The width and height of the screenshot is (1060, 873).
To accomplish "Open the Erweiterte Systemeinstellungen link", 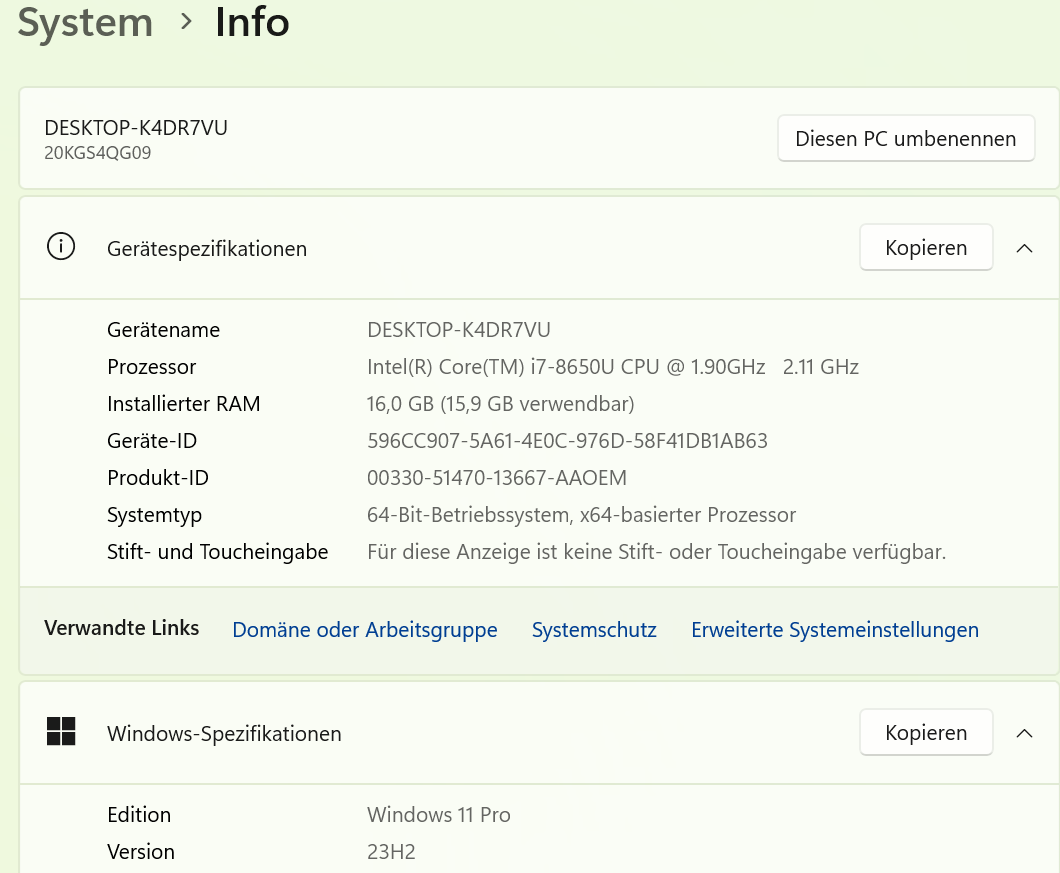I will point(834,630).
